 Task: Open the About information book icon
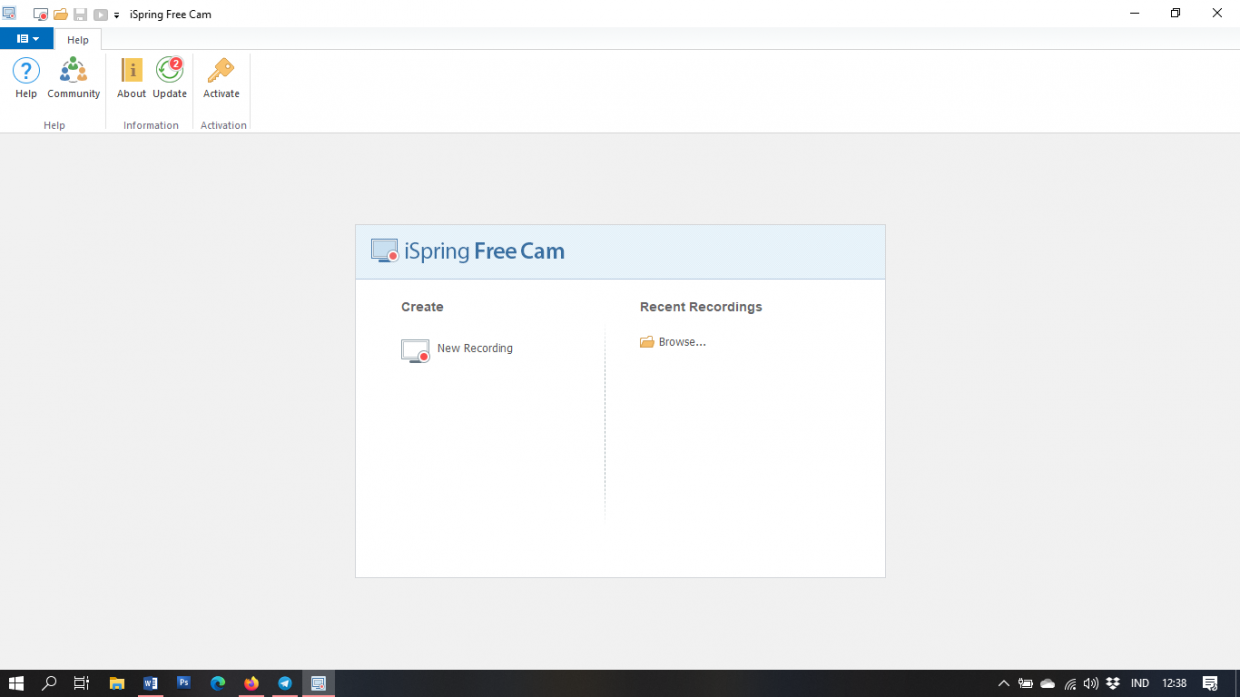click(x=131, y=72)
